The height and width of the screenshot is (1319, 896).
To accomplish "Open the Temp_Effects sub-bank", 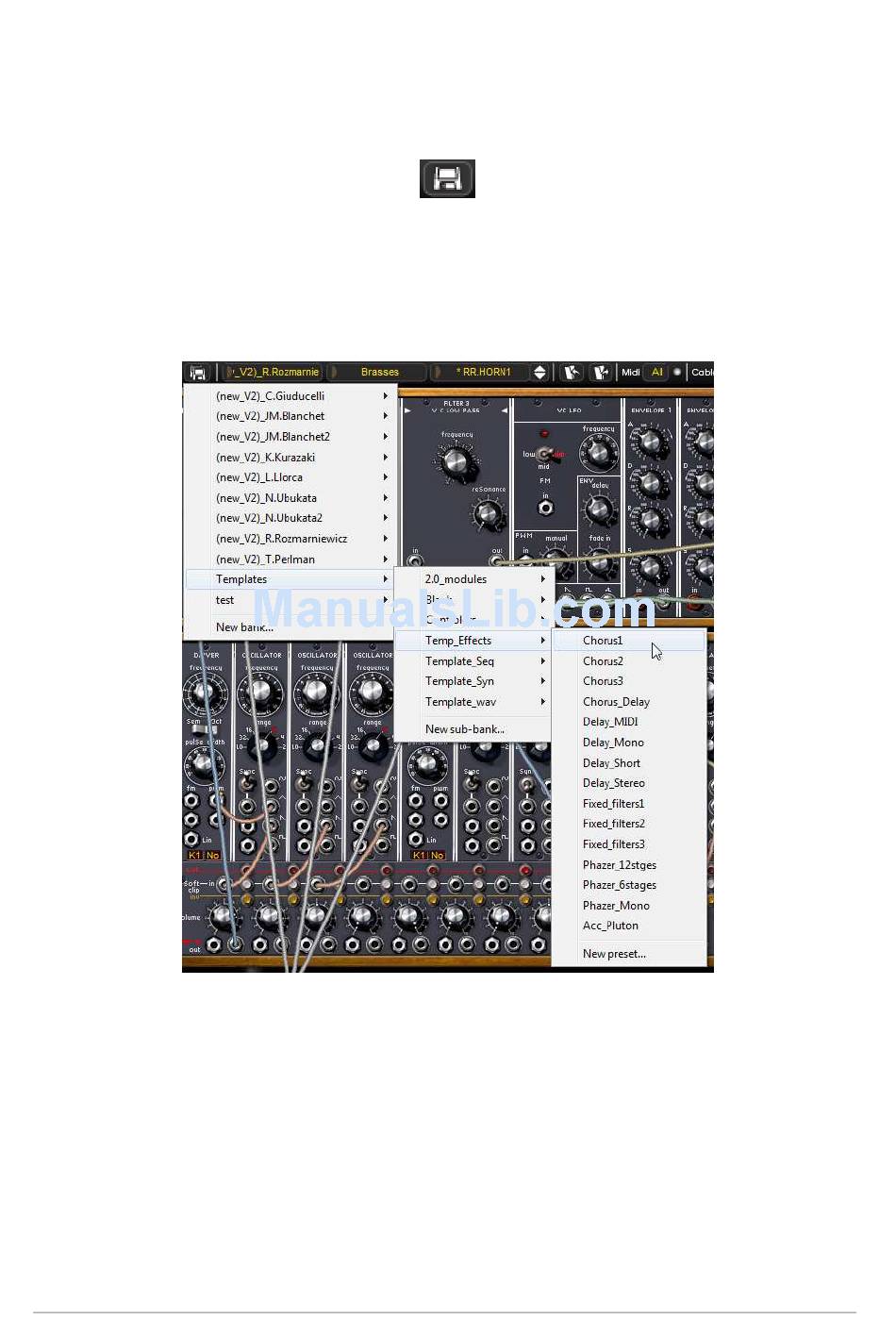I will [x=473, y=641].
